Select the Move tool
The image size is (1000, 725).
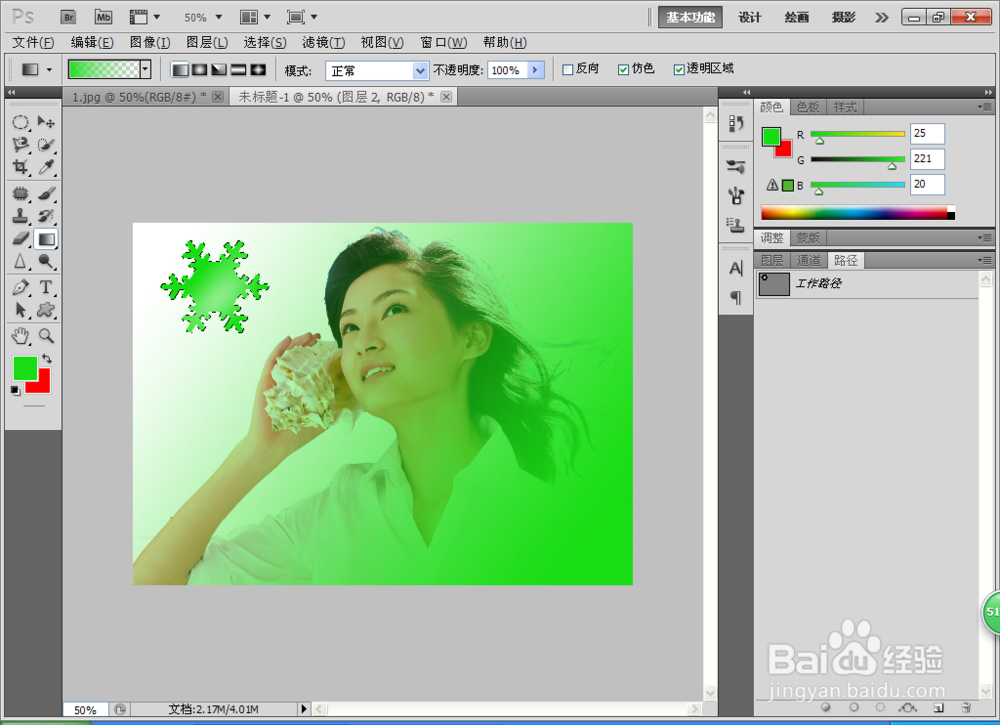tap(46, 122)
